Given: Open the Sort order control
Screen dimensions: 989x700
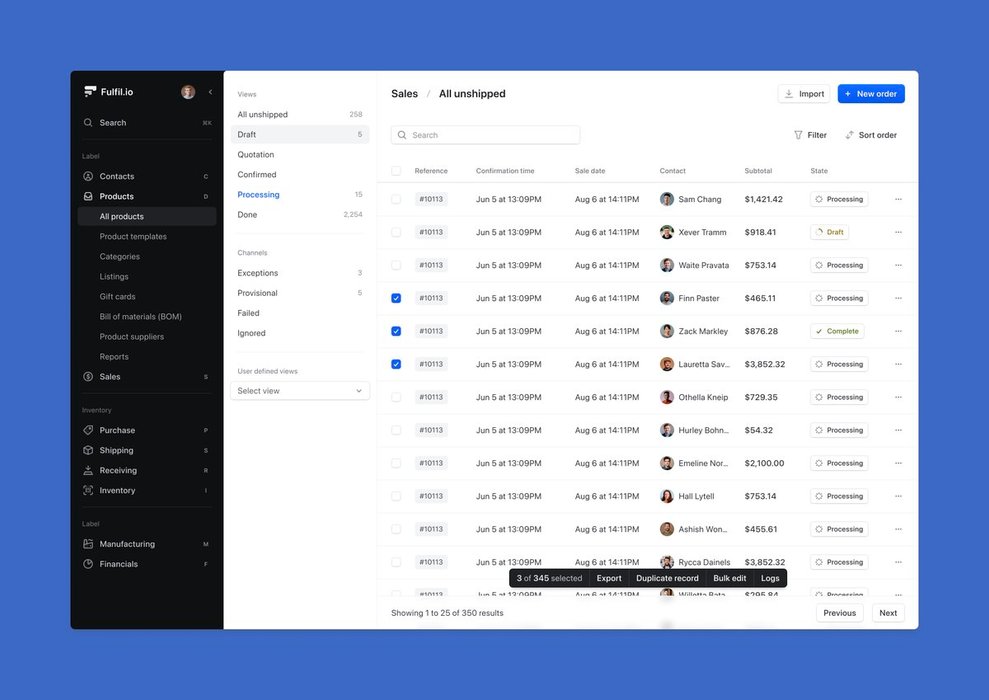Looking at the screenshot, I should point(871,135).
